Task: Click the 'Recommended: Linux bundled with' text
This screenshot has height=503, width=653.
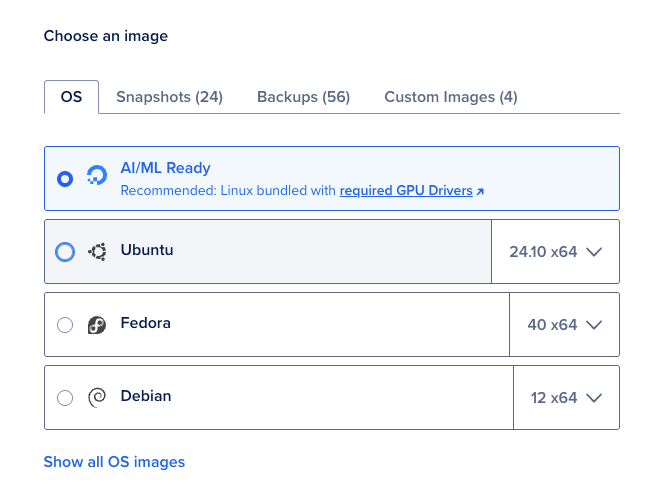Action: point(228,191)
